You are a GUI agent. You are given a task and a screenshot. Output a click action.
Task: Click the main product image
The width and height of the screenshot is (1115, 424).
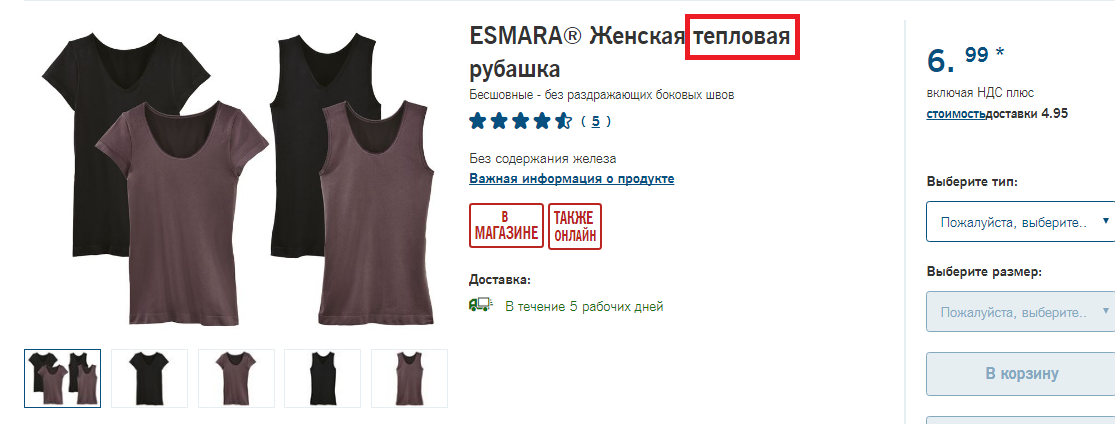coord(237,178)
